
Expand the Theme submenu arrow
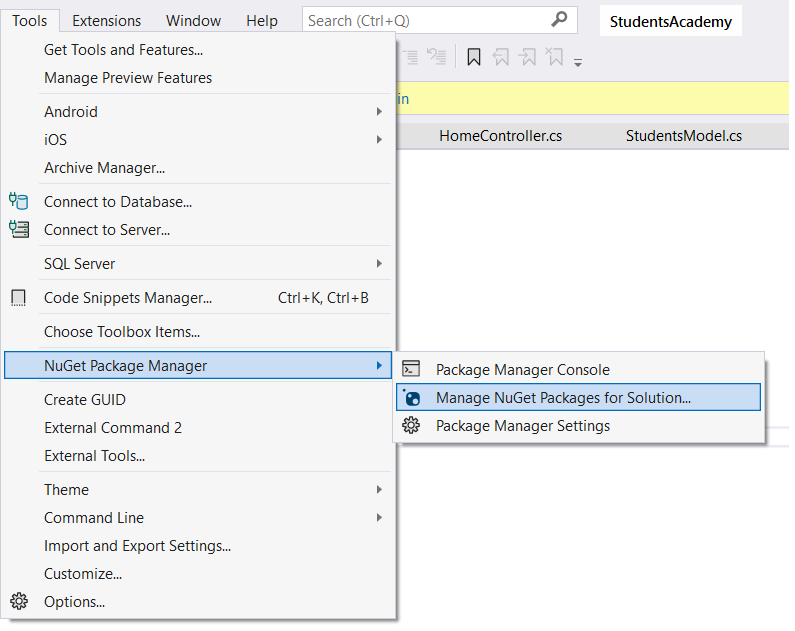[x=379, y=490]
